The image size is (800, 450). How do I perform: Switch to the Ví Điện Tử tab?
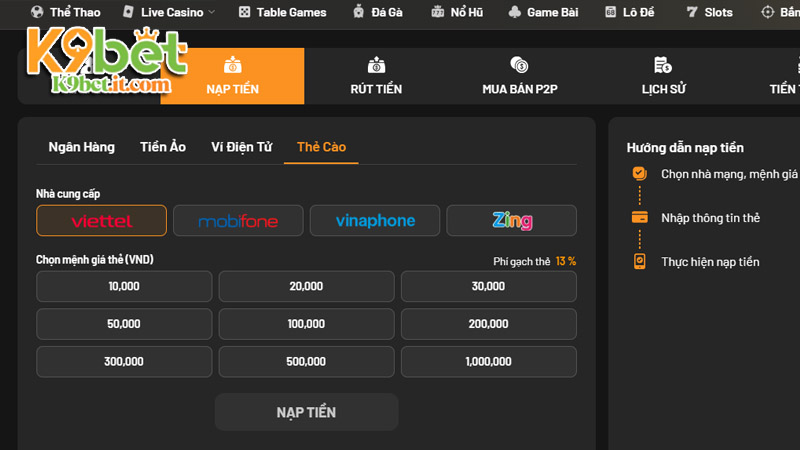pos(242,147)
